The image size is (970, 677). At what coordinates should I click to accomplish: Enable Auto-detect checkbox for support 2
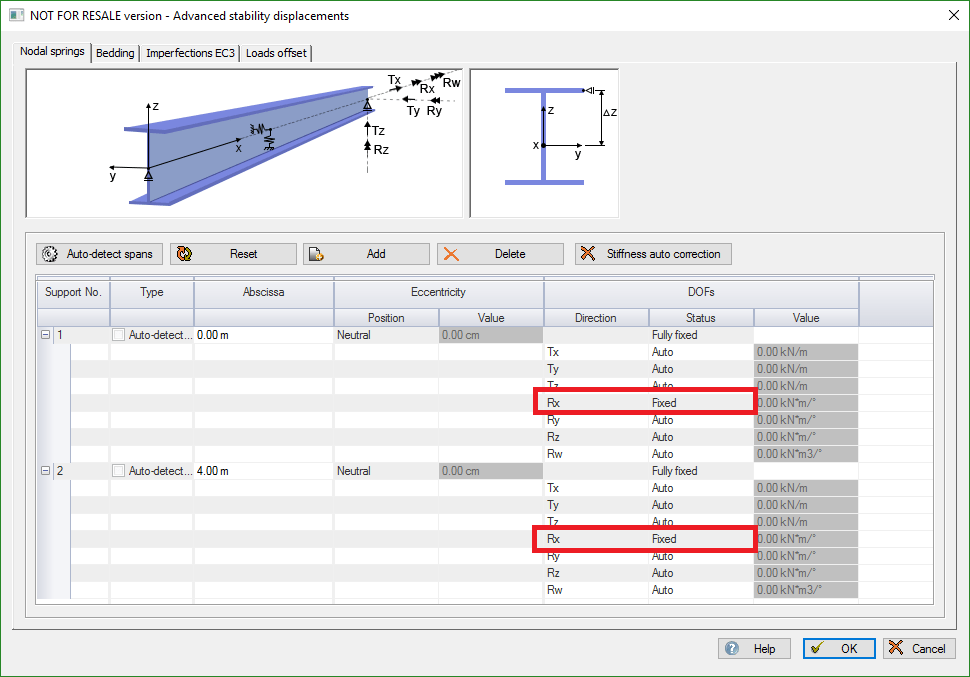pyautogui.click(x=119, y=471)
